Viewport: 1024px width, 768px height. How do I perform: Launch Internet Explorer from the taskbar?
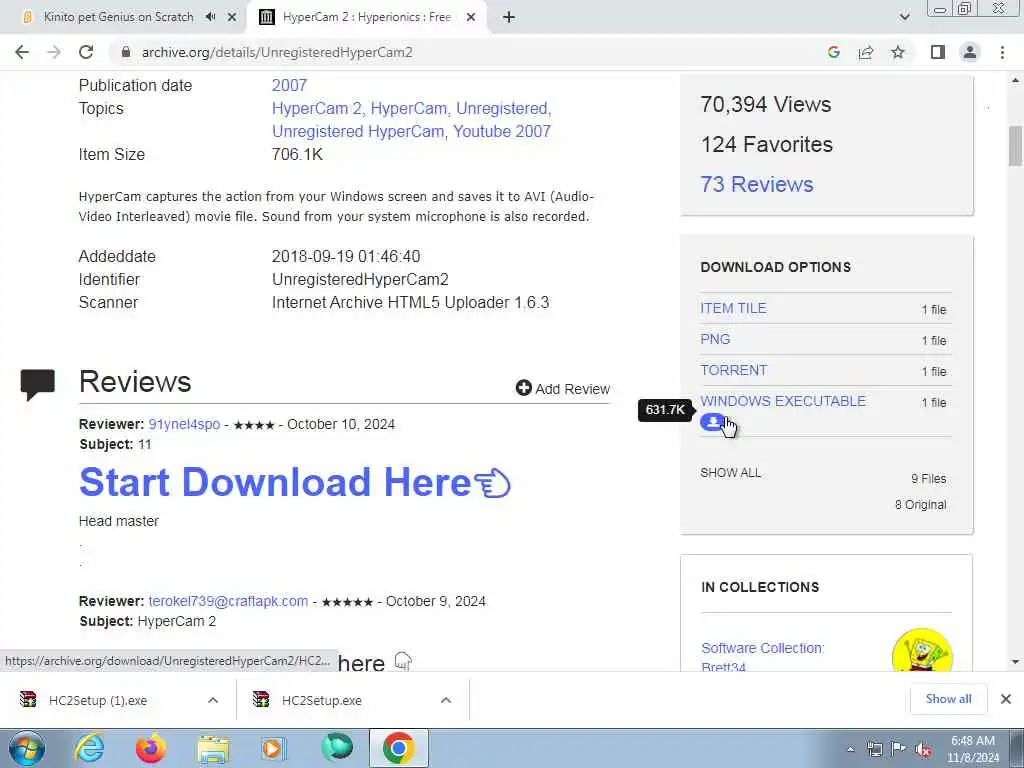tap(89, 748)
